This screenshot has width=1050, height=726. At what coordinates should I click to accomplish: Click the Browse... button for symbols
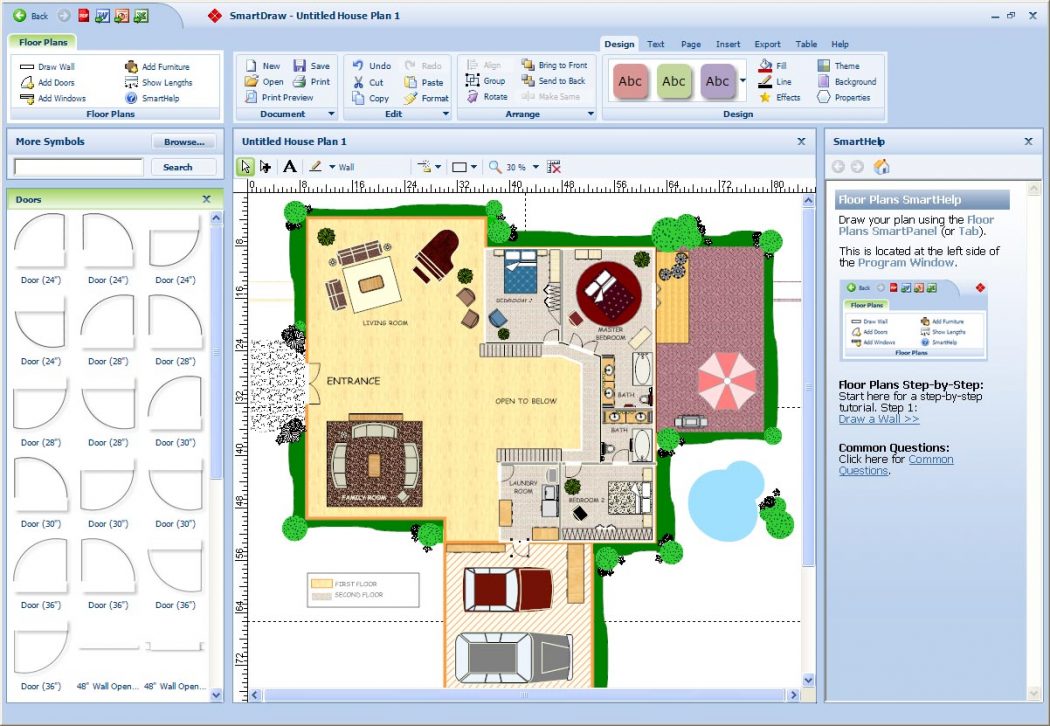pos(183,142)
